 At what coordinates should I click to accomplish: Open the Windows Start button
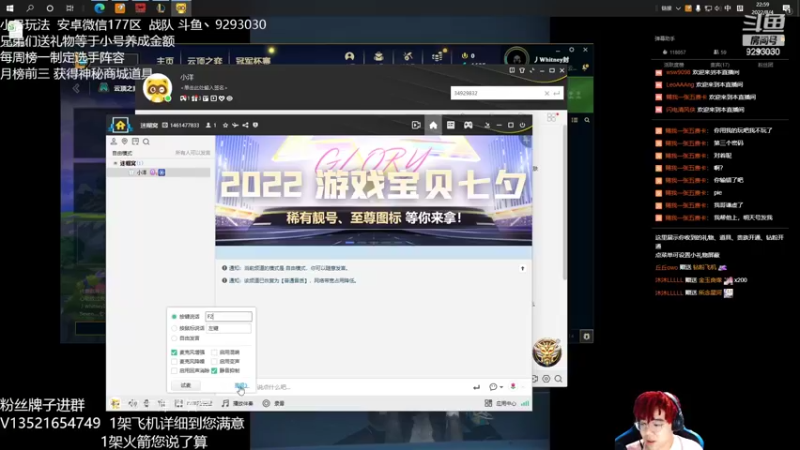pos(9,8)
